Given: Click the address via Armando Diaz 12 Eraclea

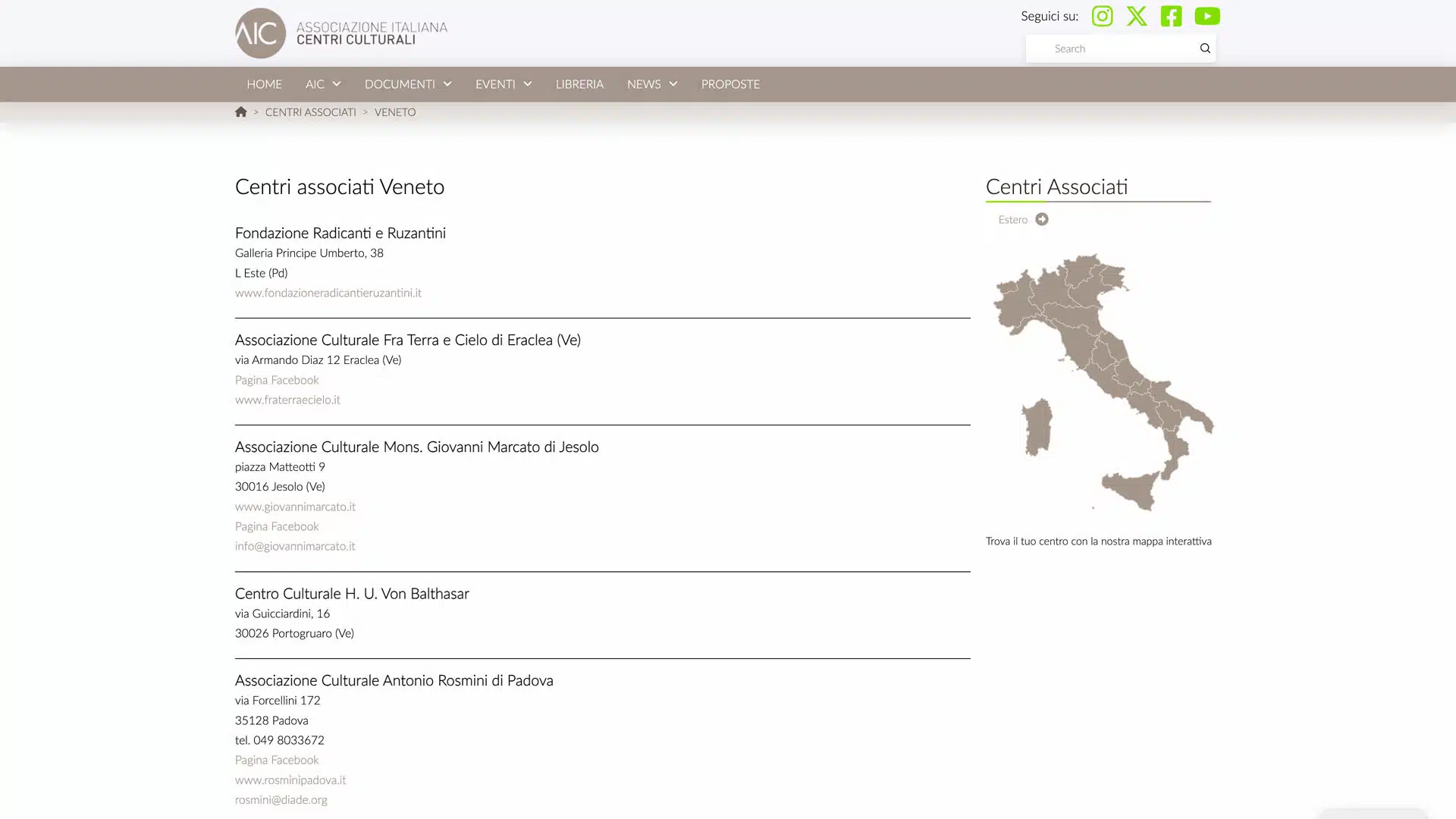Looking at the screenshot, I should pyautogui.click(x=318, y=360).
